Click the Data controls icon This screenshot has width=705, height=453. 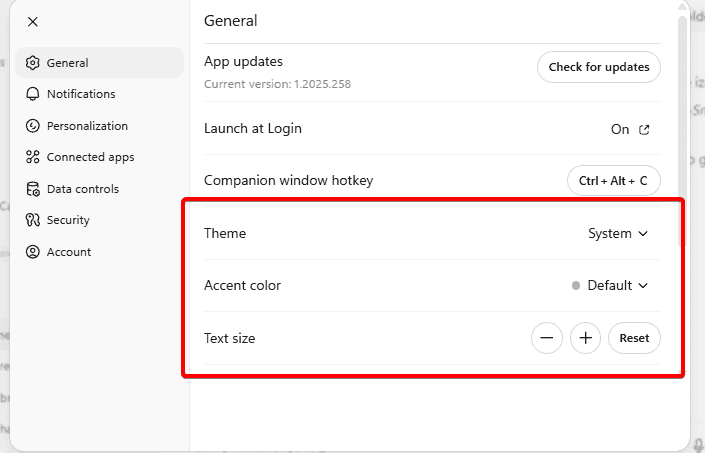33,189
